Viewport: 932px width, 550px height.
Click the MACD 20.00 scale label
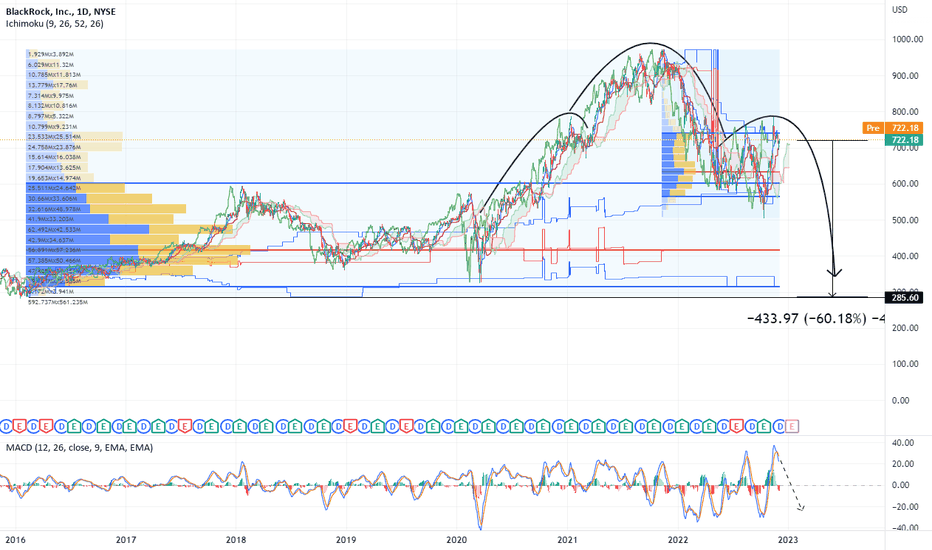902,464
